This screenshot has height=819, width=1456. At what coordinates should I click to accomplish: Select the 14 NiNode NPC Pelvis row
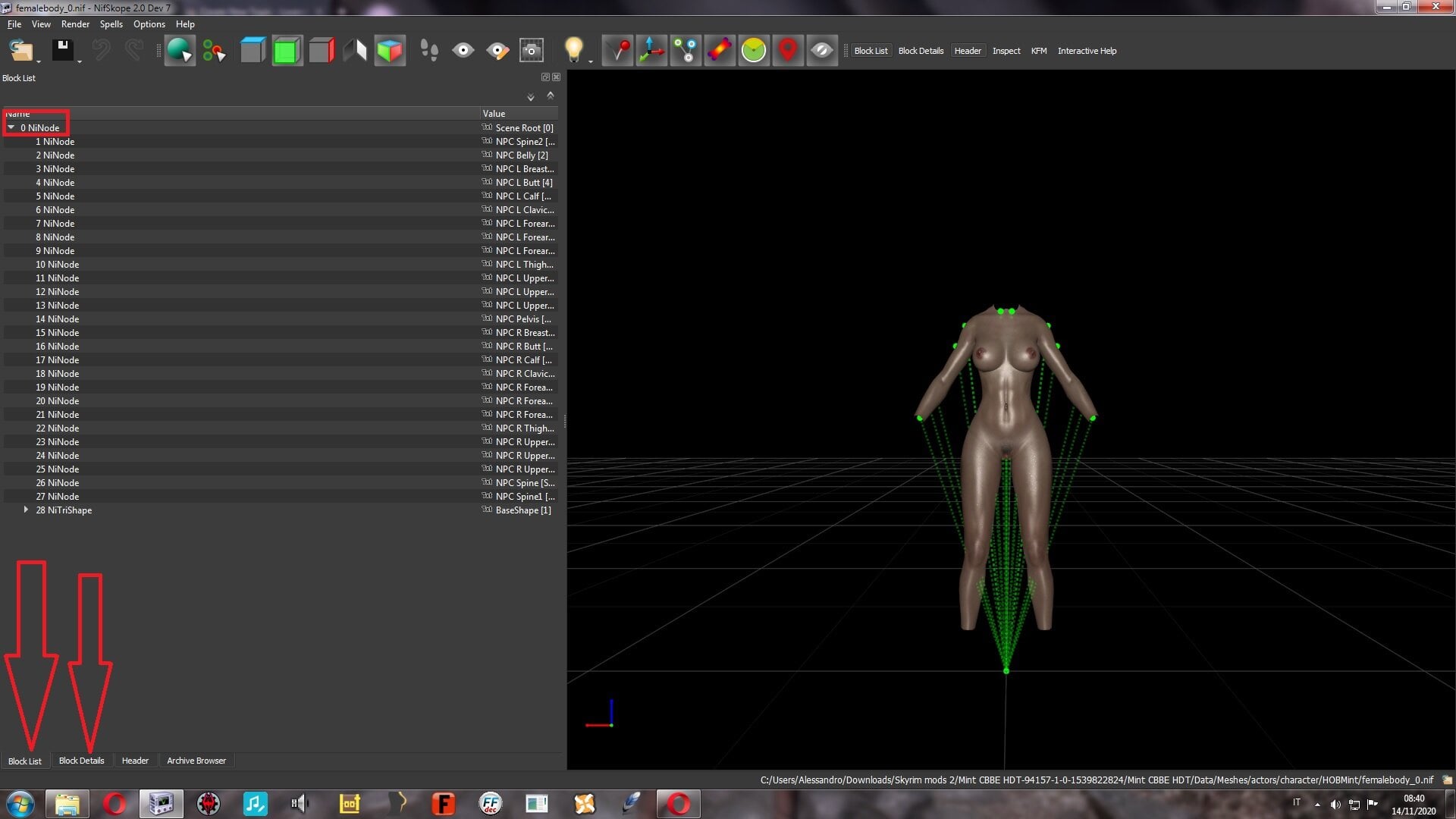281,318
